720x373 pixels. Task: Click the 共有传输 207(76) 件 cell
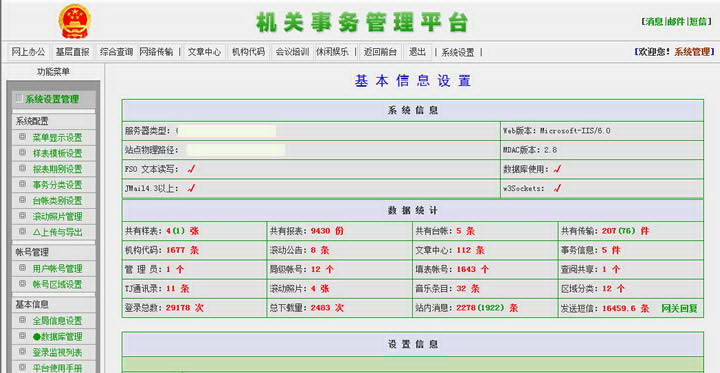pos(630,231)
